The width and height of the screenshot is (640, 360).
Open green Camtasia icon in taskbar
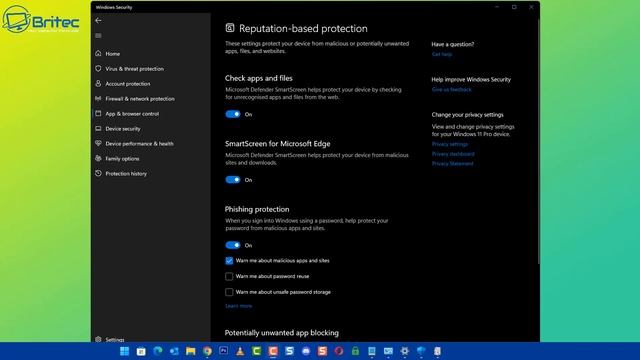coord(256,351)
